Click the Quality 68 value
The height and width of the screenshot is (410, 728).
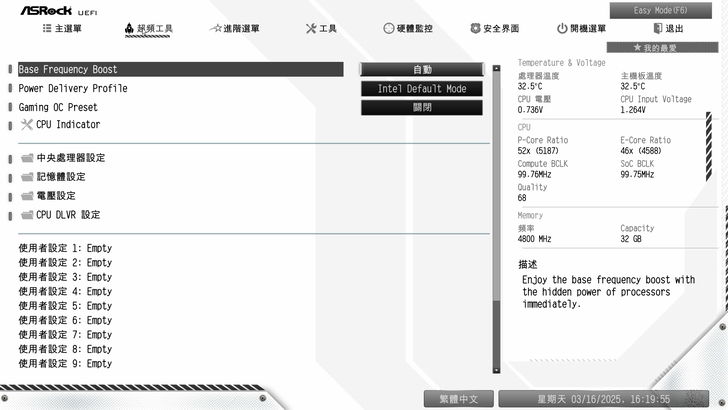click(x=522, y=198)
